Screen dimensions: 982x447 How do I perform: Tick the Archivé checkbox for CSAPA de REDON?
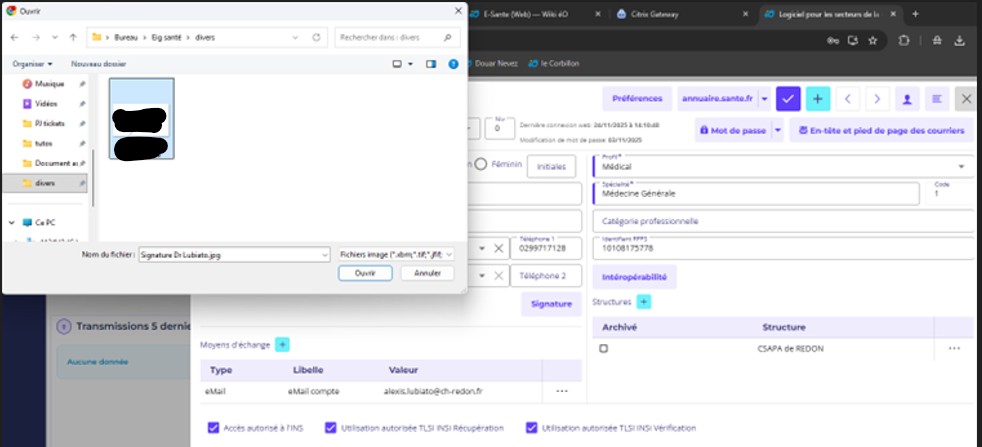click(603, 348)
